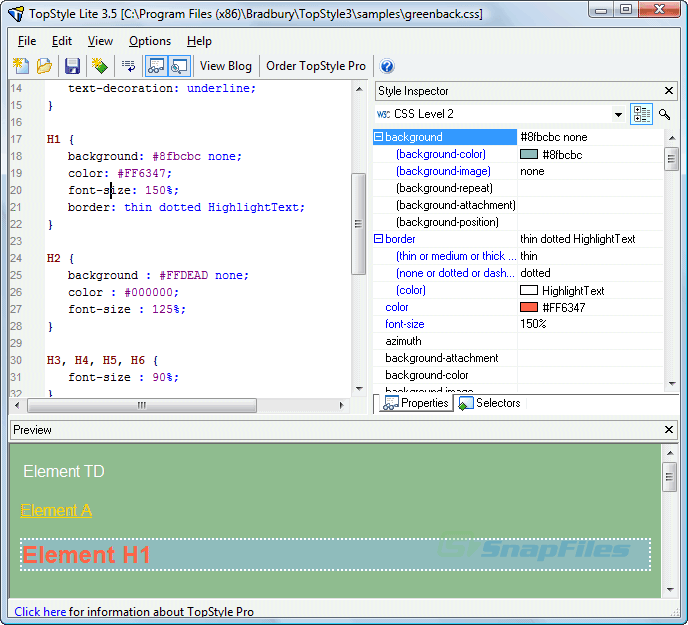Click the magnifier icon in Style Inspector

tap(665, 115)
